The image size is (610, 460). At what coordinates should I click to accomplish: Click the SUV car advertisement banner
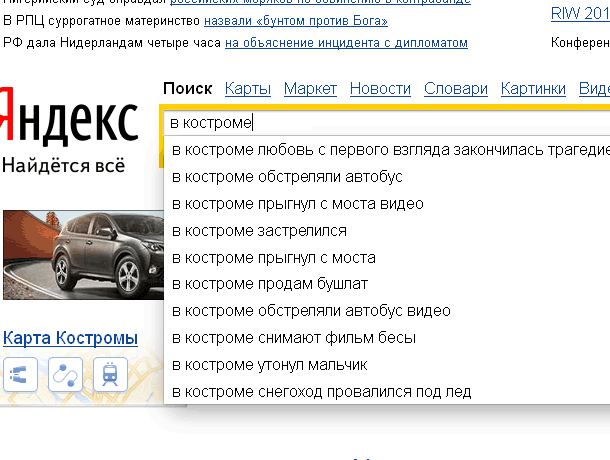pyautogui.click(x=83, y=255)
